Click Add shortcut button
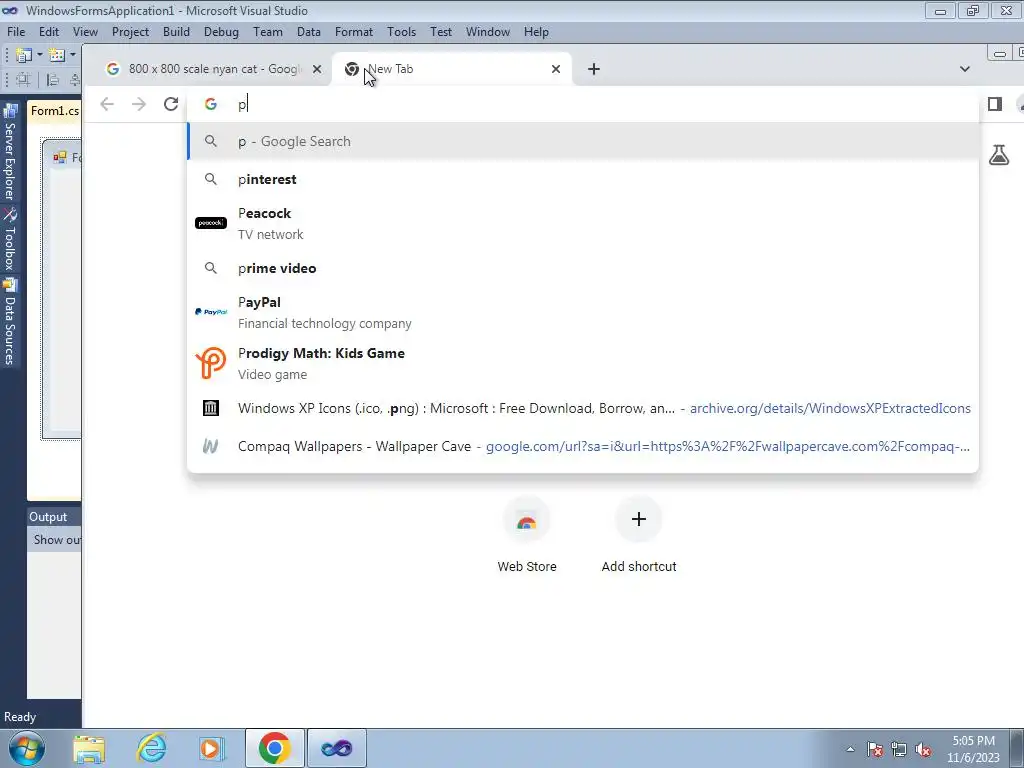The image size is (1024, 768). tap(639, 536)
